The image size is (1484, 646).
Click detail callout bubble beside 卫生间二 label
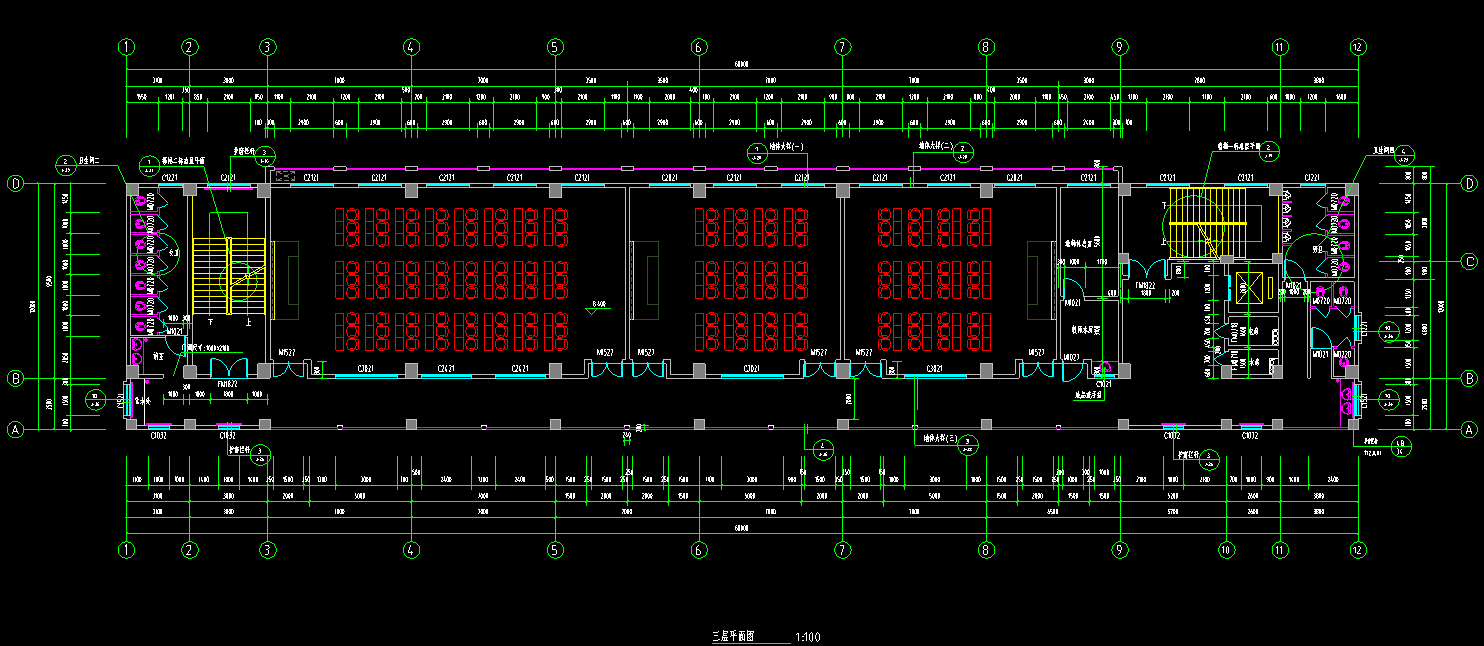point(66,163)
